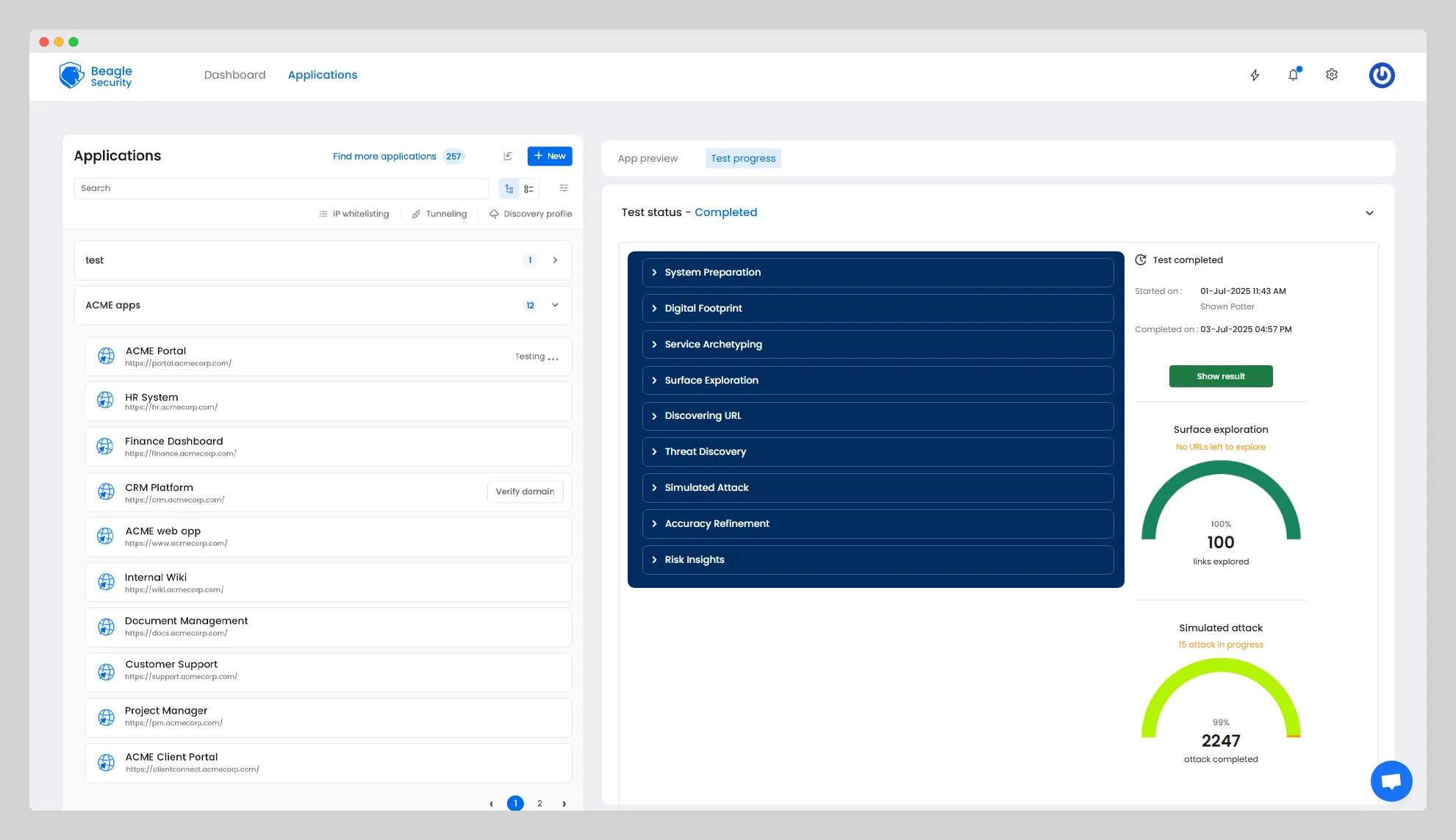The width and height of the screenshot is (1456, 840).
Task: Switch to the App preview tab
Action: click(x=648, y=158)
